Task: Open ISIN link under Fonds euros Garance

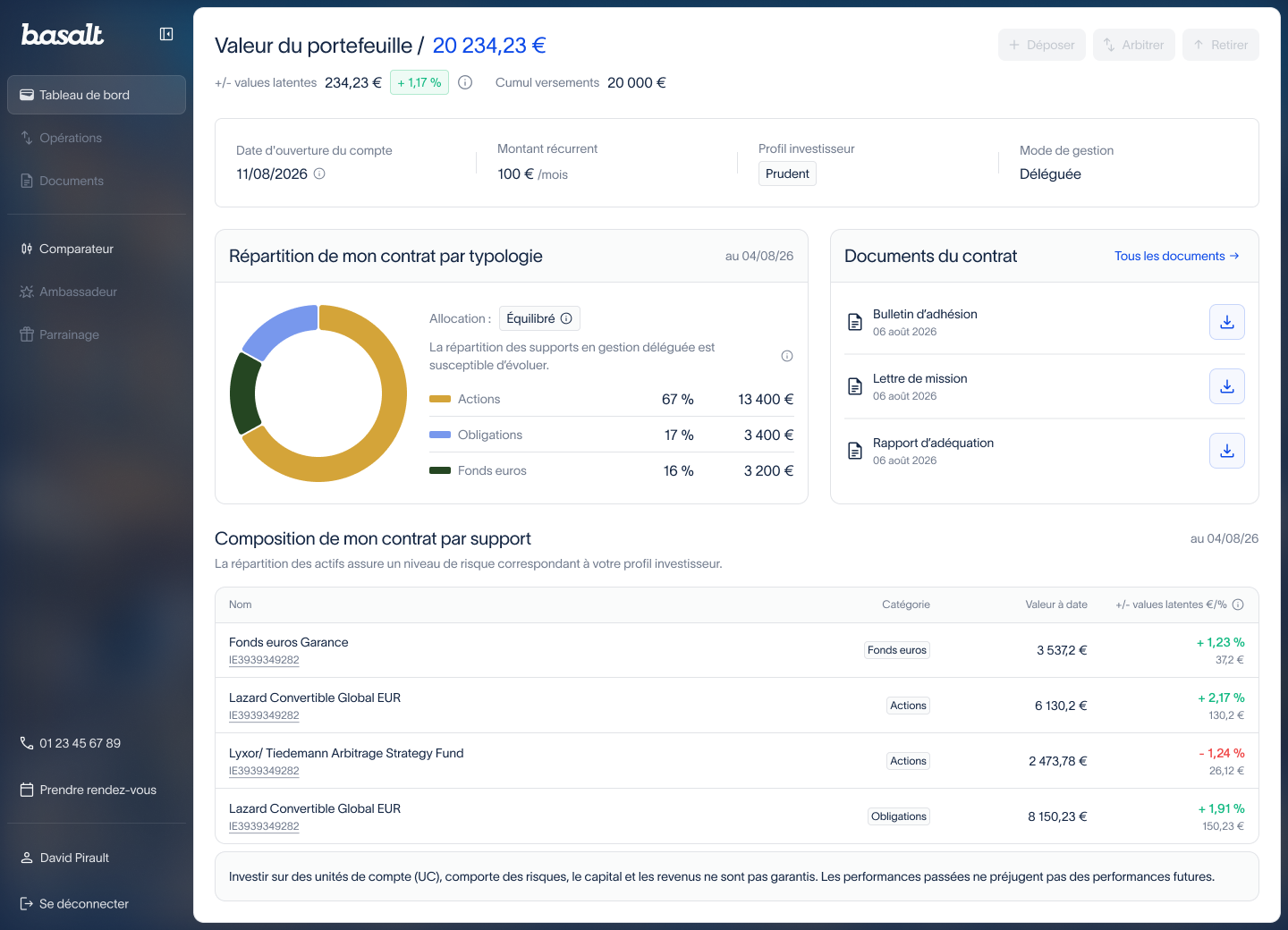Action: click(x=264, y=660)
